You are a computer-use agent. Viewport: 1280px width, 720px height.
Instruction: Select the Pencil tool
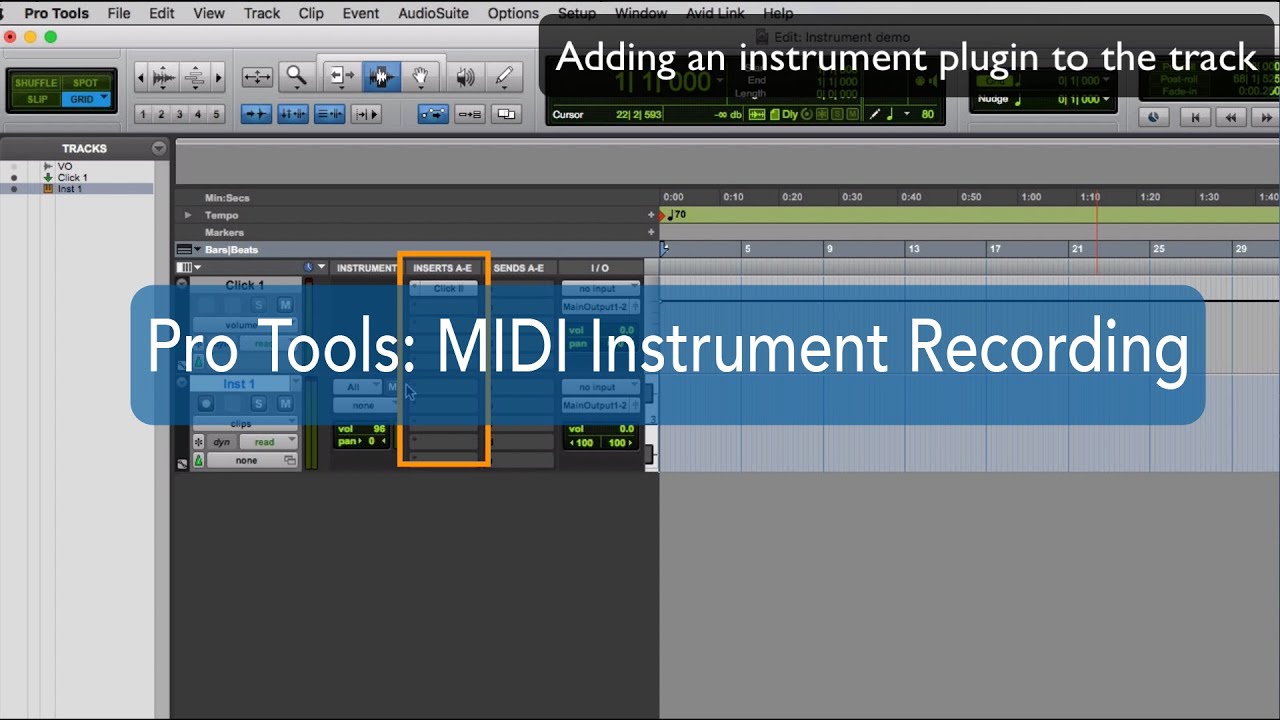click(504, 76)
